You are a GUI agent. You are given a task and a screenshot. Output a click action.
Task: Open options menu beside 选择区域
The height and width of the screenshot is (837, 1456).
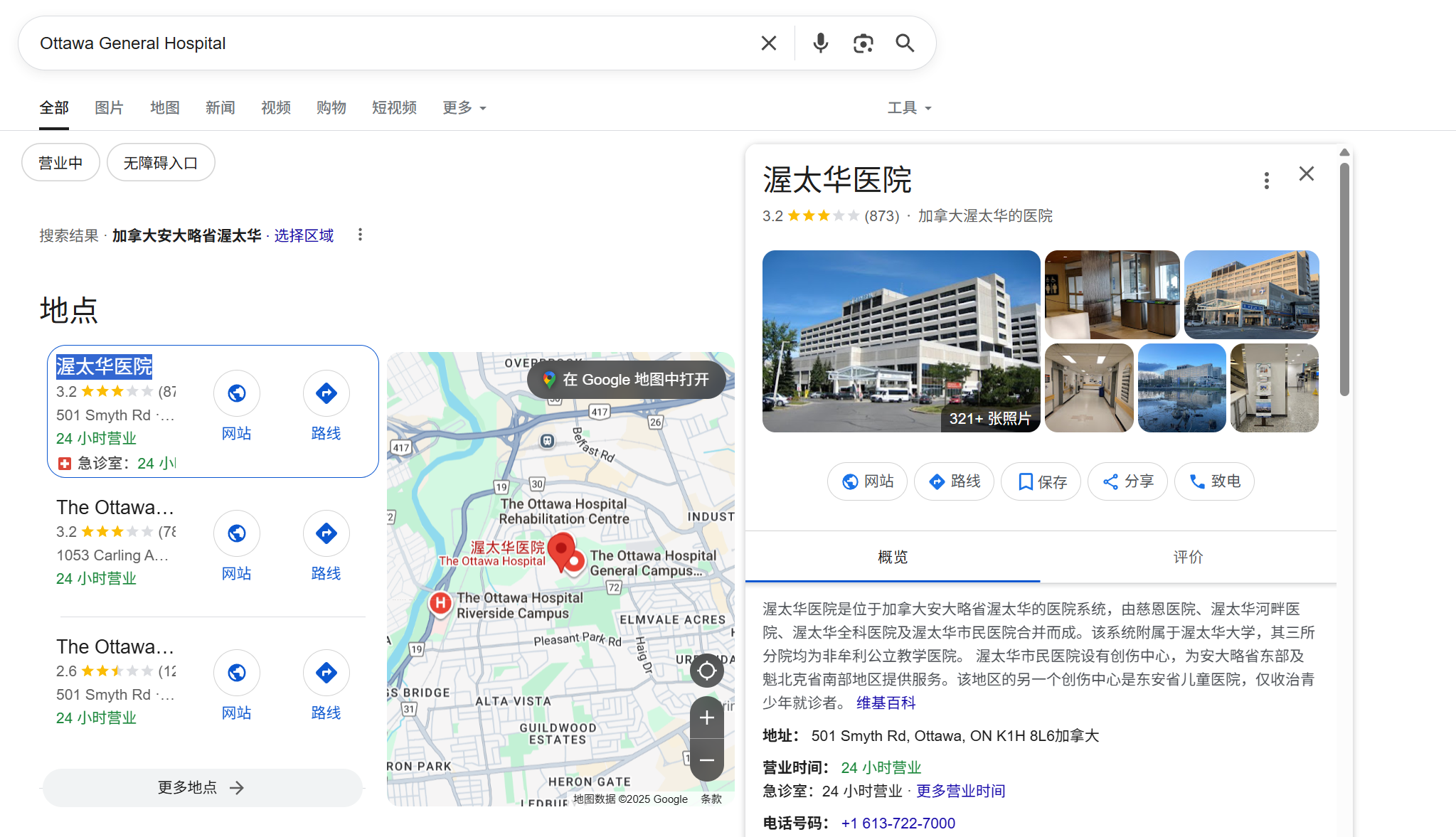[360, 235]
